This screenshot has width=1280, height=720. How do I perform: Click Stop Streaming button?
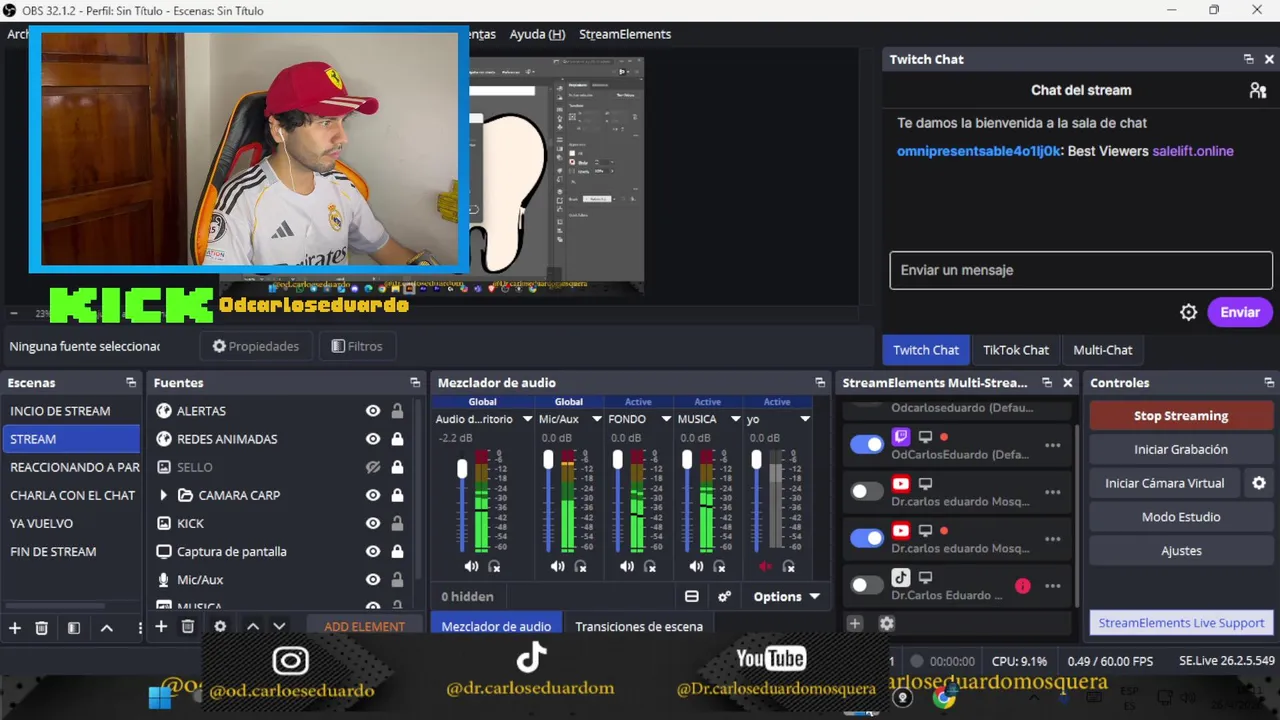tap(1181, 416)
